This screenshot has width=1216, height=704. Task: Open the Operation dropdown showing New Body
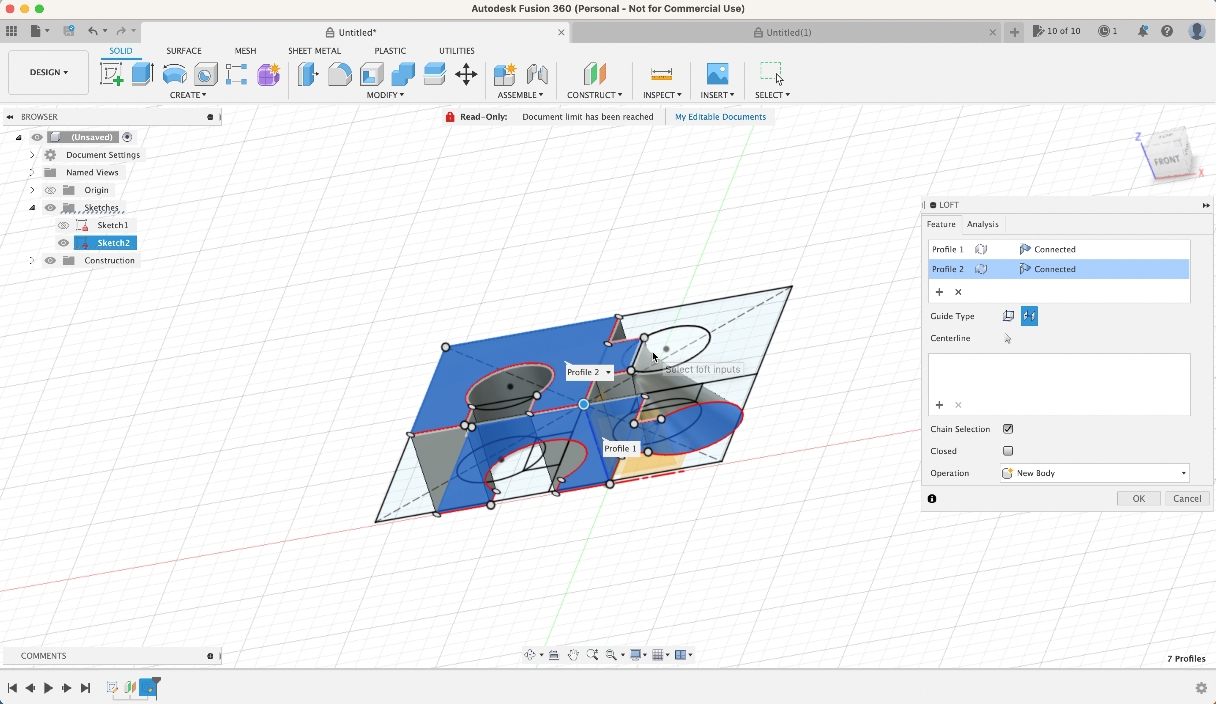click(x=1095, y=473)
